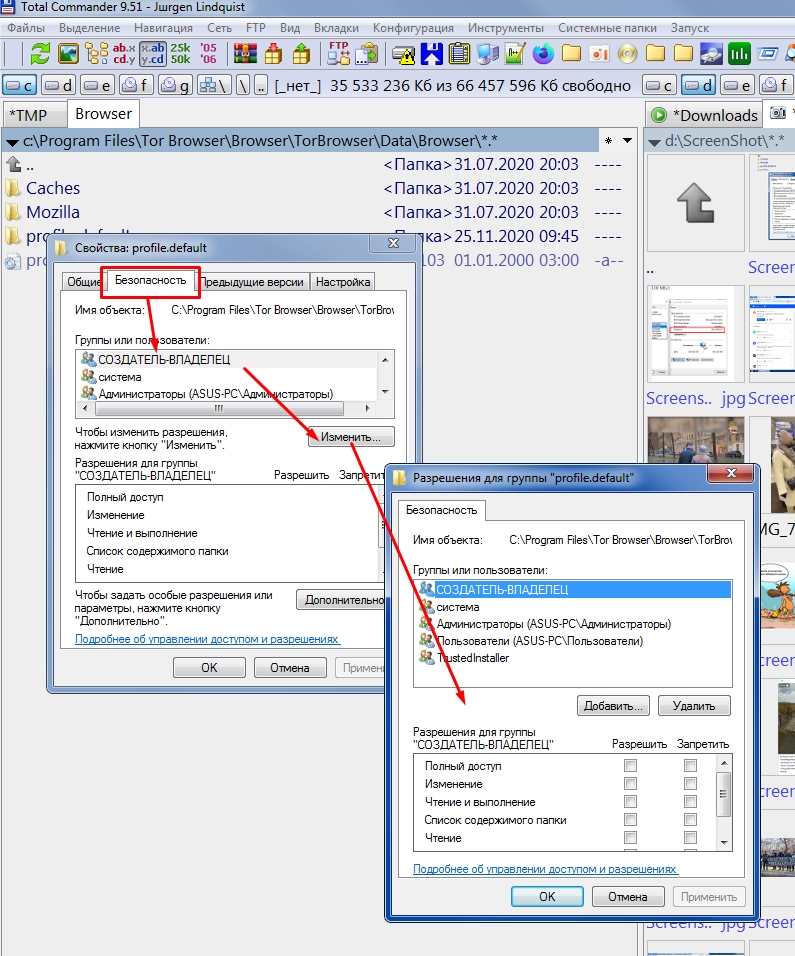Screen dimensions: 795x956
Task: Check Allow for Чтение и выполнение
Action: click(x=630, y=802)
